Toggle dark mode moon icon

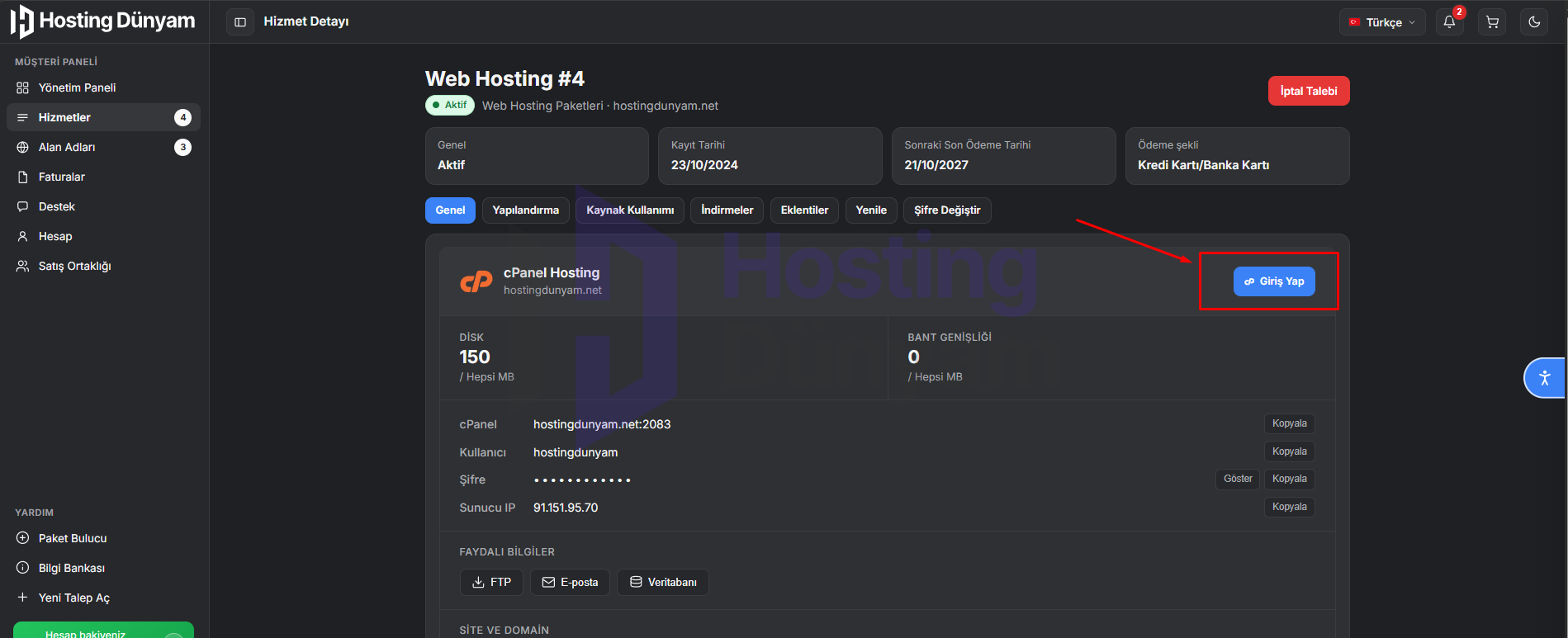pos(1534,22)
